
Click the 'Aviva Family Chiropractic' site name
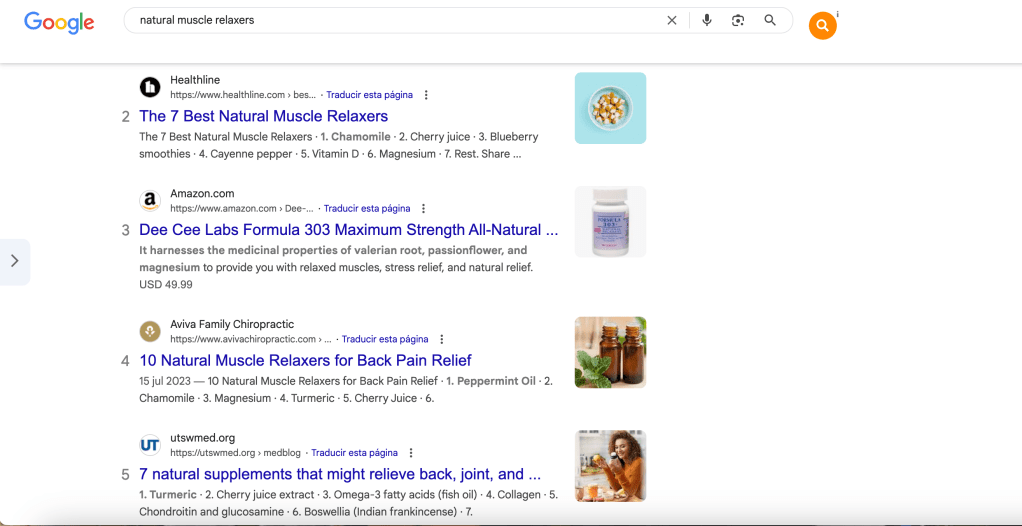point(232,324)
